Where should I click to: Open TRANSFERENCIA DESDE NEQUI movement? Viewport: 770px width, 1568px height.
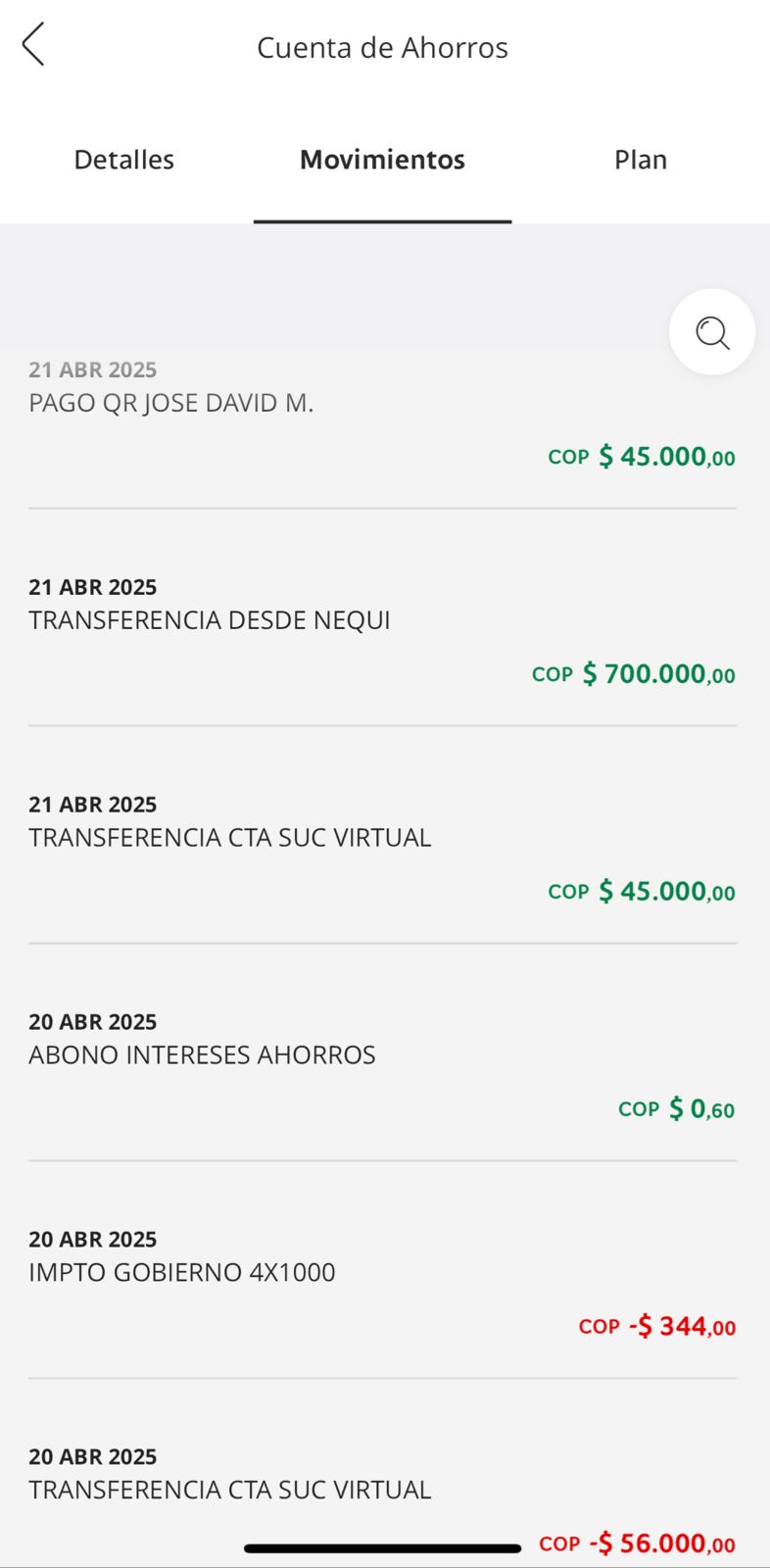(x=210, y=620)
